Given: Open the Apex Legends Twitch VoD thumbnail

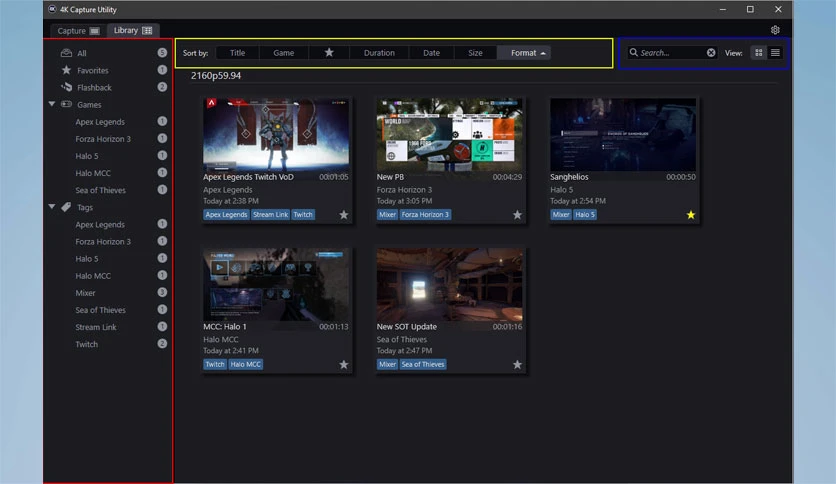Looking at the screenshot, I should click(276, 134).
